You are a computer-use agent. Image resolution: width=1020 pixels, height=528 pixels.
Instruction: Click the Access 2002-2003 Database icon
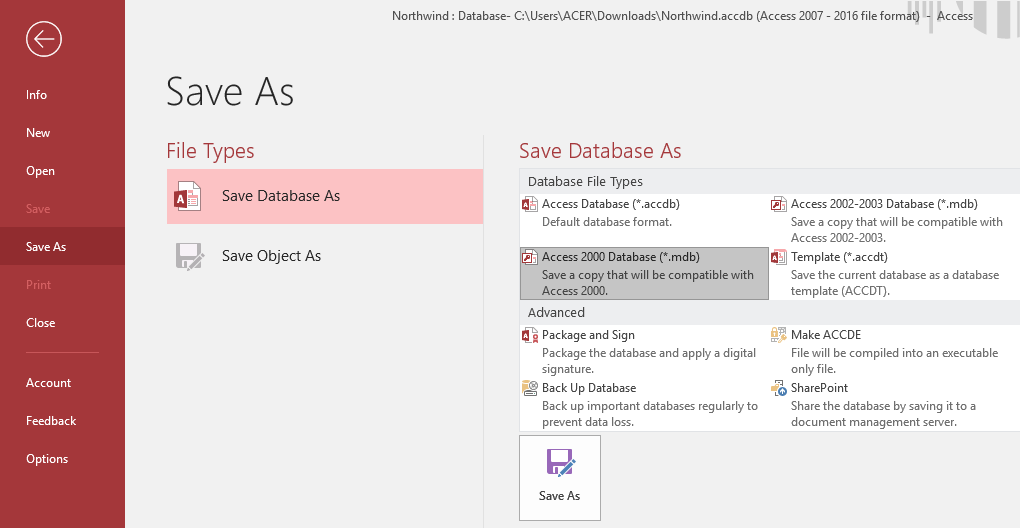click(779, 205)
